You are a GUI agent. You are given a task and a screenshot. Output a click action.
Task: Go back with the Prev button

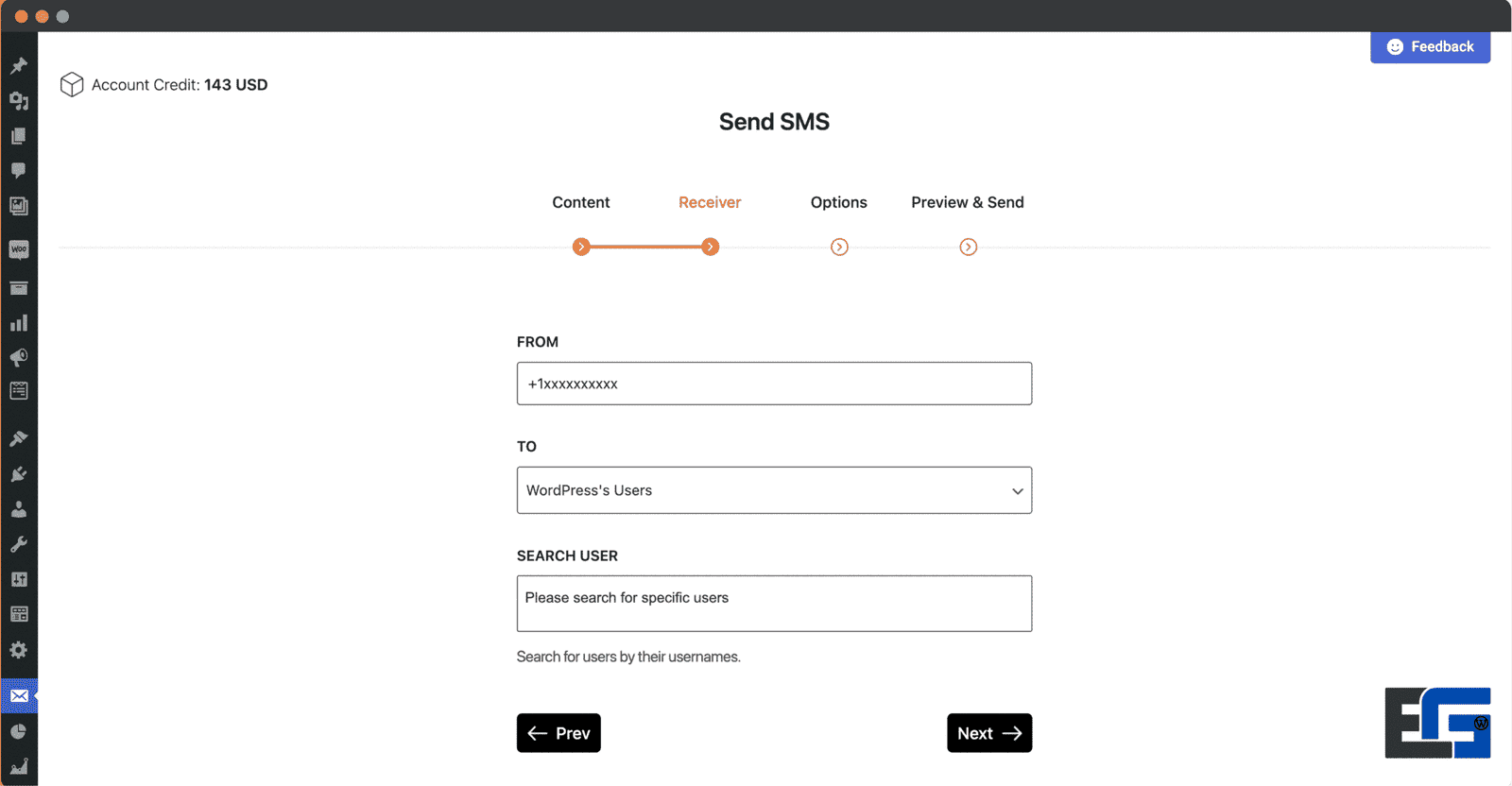(x=558, y=733)
